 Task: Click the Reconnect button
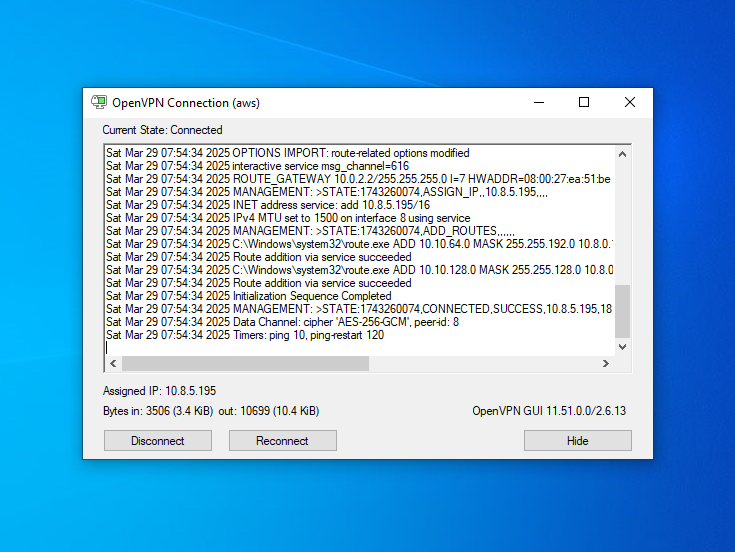pyautogui.click(x=283, y=440)
